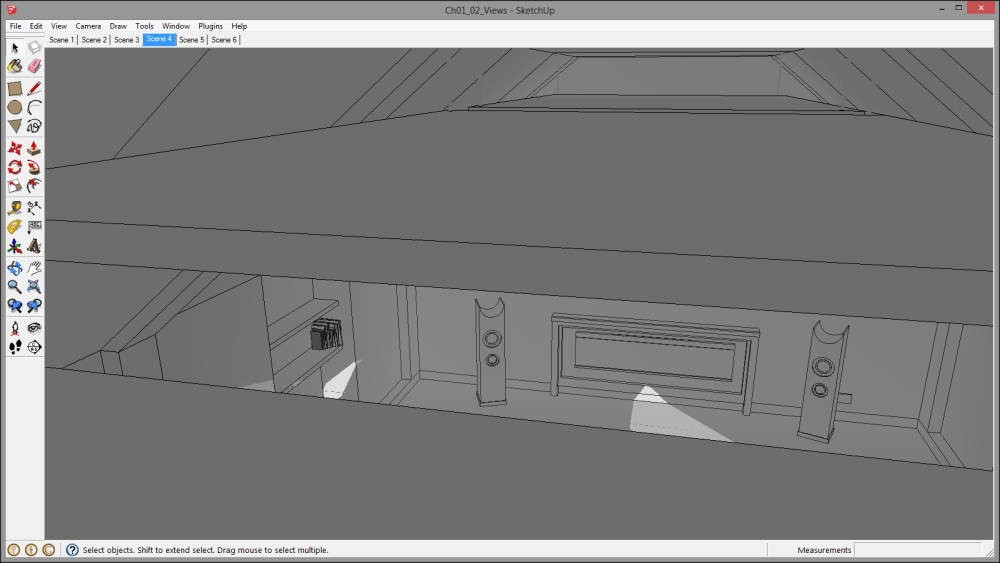Switch to the Scene 1 tab
Image resolution: width=1000 pixels, height=563 pixels.
click(x=61, y=40)
